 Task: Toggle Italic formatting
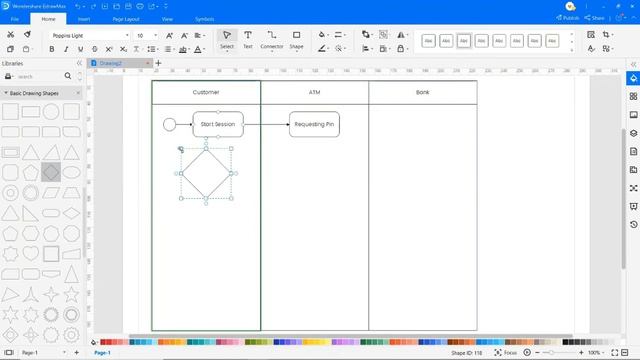coord(66,49)
